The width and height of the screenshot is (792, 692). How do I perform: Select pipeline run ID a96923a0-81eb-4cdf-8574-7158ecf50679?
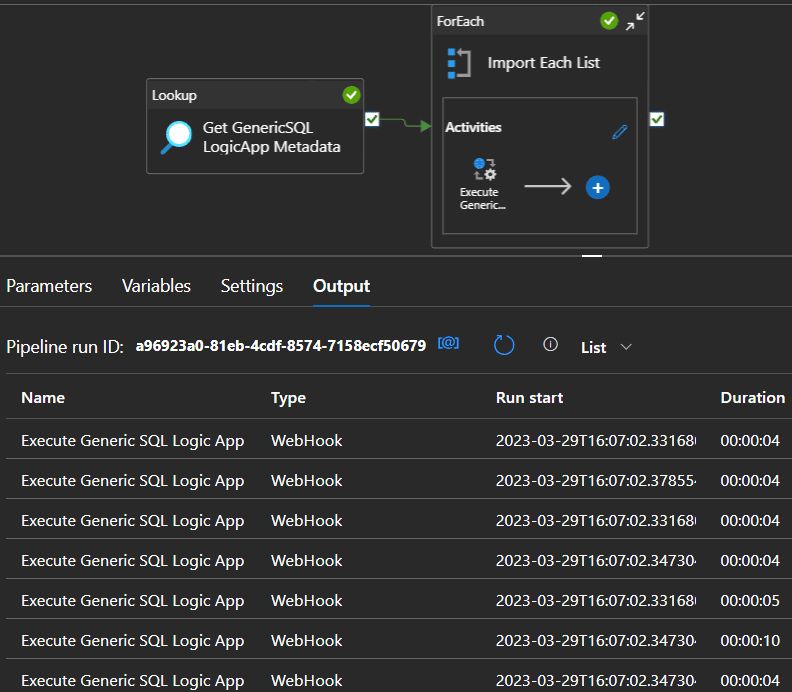click(281, 345)
